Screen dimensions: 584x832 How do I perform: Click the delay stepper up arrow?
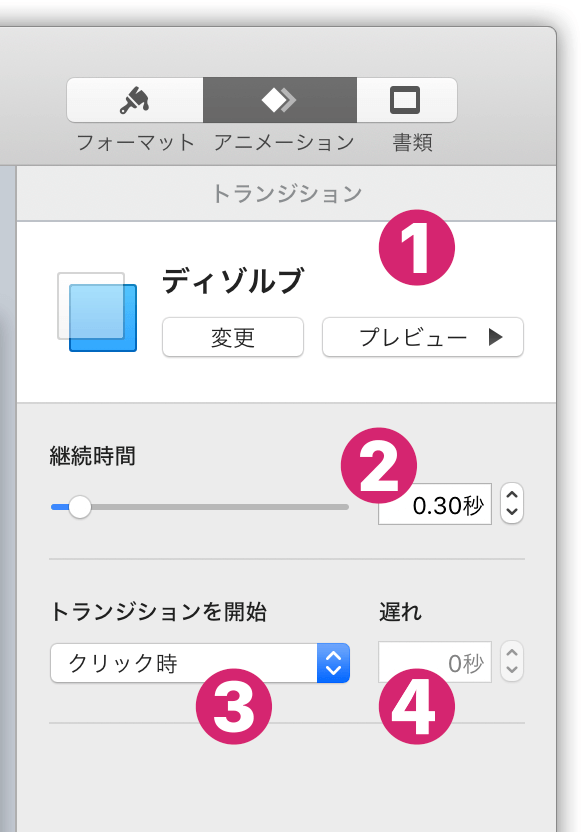[x=512, y=653]
